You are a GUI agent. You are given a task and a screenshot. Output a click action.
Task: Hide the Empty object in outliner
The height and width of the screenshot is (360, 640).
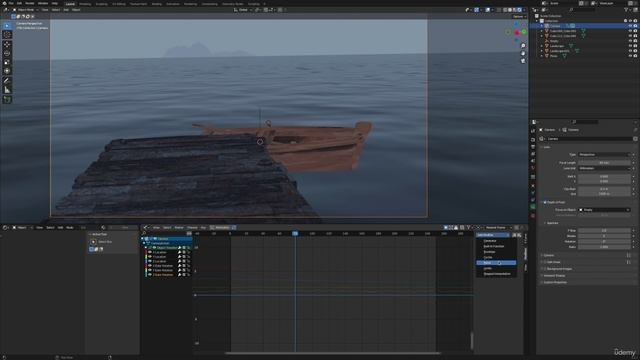point(630,41)
